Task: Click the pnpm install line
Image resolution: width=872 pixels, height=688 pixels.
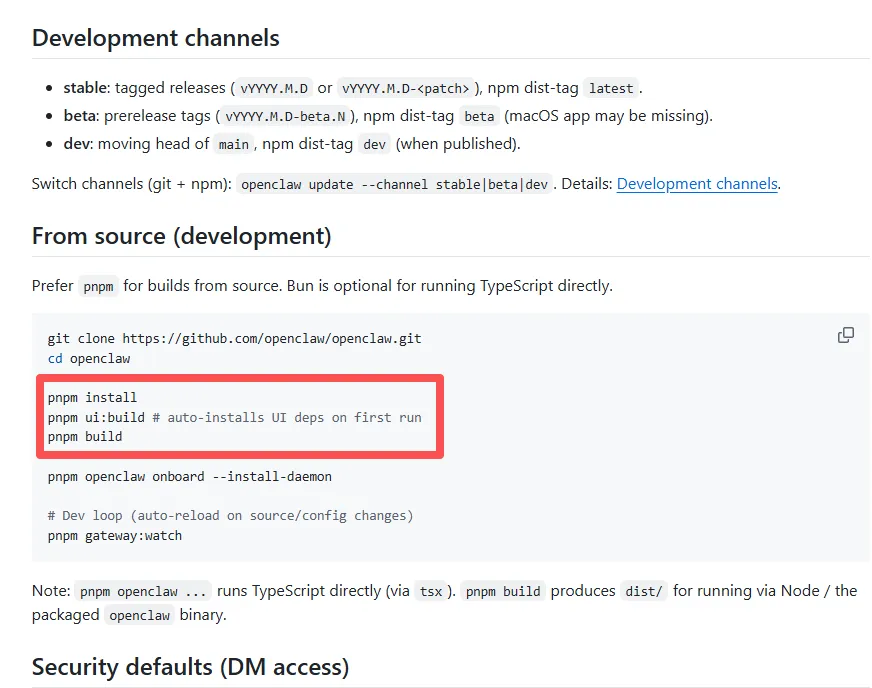Action: coord(92,397)
